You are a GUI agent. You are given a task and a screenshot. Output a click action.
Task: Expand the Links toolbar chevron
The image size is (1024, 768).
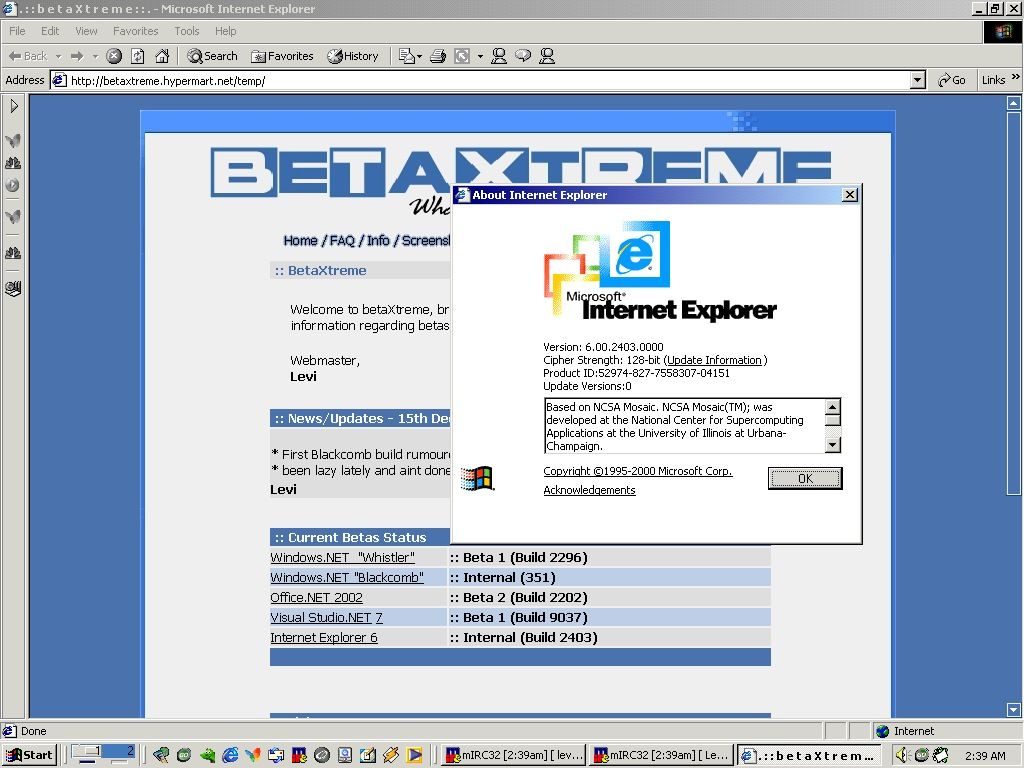click(x=1016, y=77)
